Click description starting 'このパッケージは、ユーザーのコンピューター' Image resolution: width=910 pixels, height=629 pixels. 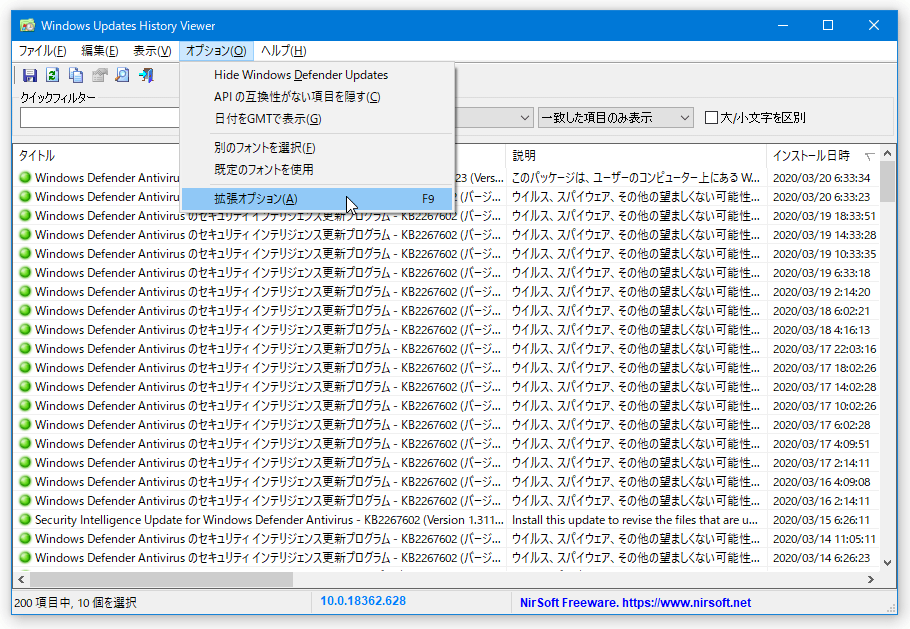635,178
